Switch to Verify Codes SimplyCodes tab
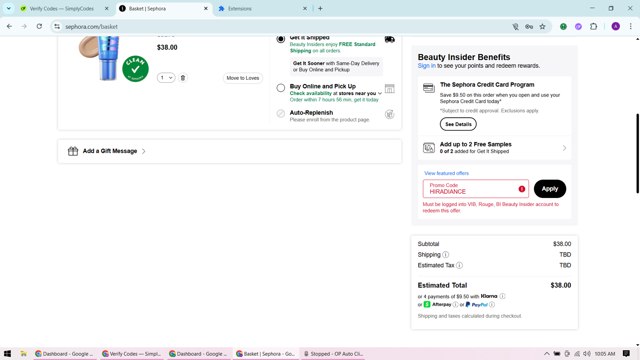The width and height of the screenshot is (640, 360). click(x=61, y=9)
